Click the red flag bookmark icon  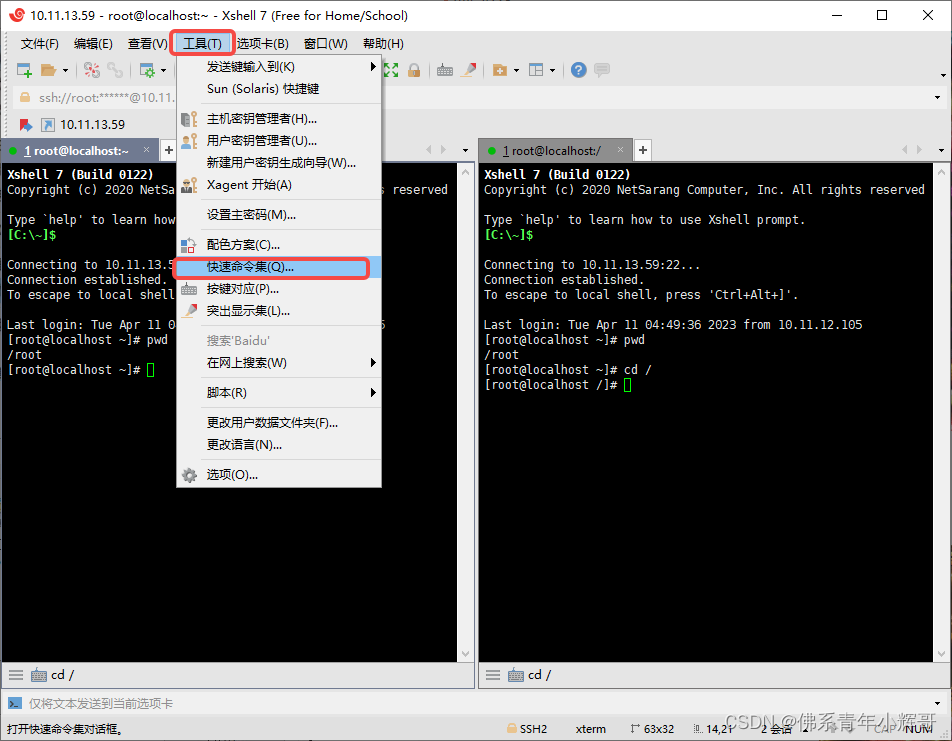[x=26, y=125]
